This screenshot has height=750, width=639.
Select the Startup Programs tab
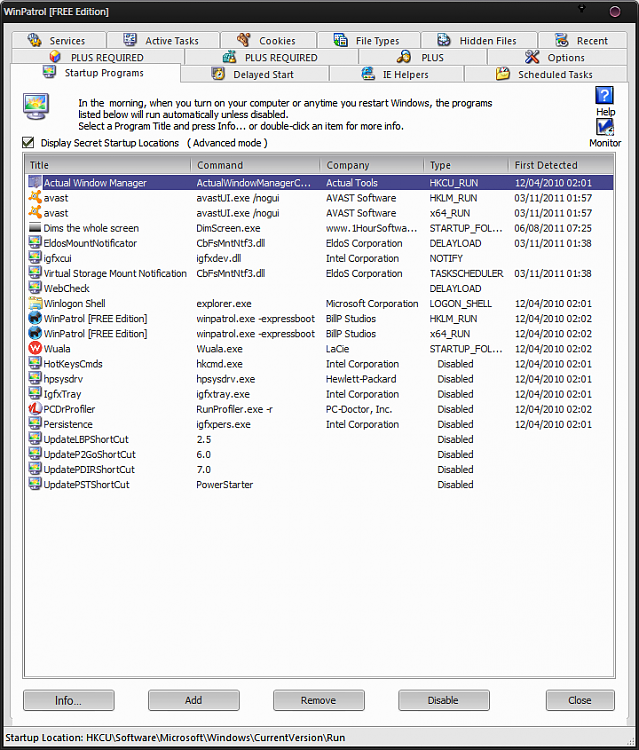pos(95,73)
